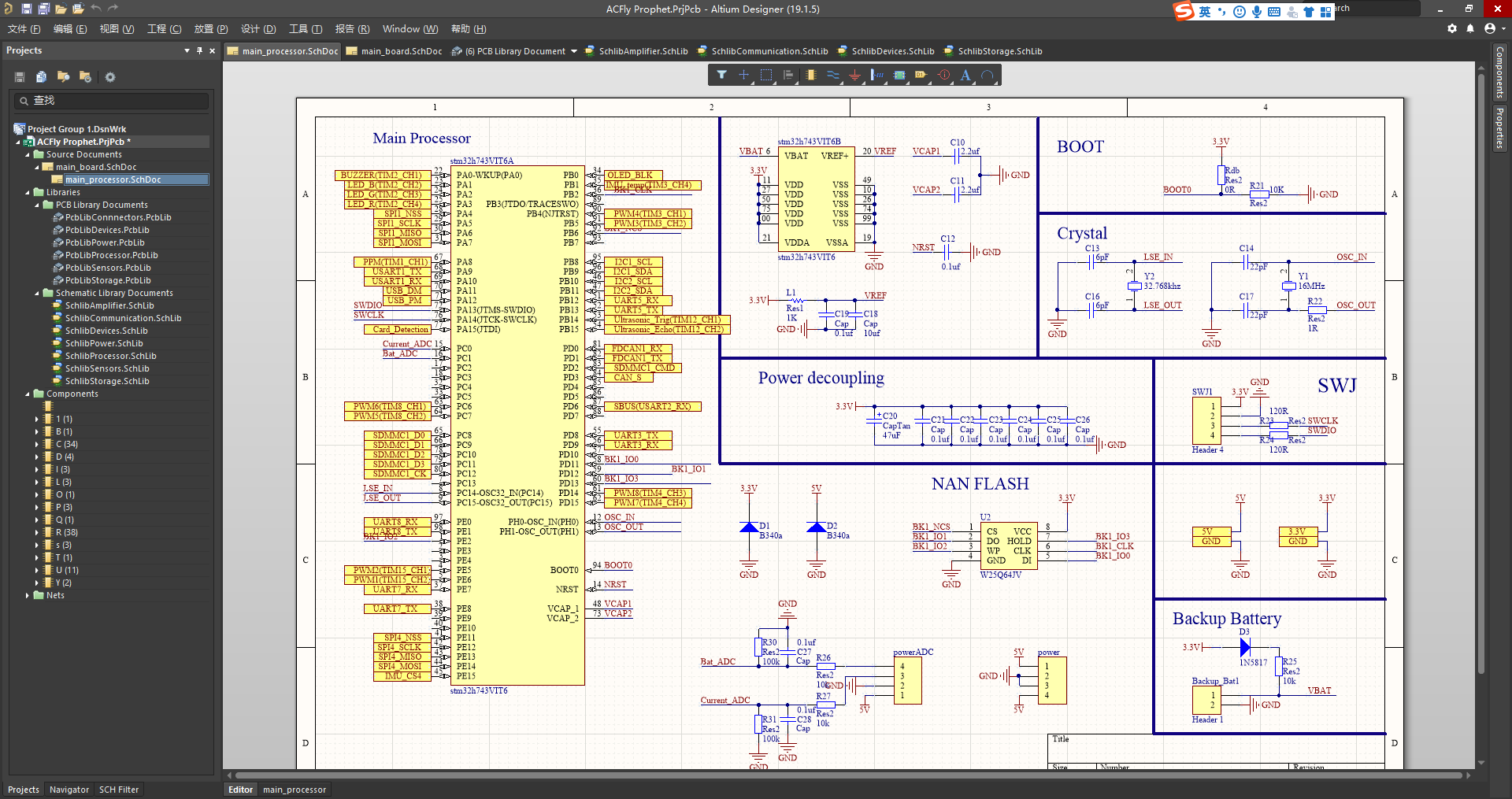1512x799 pixels.
Task: Open the PCB Library Document tab dropdown
Action: (574, 51)
